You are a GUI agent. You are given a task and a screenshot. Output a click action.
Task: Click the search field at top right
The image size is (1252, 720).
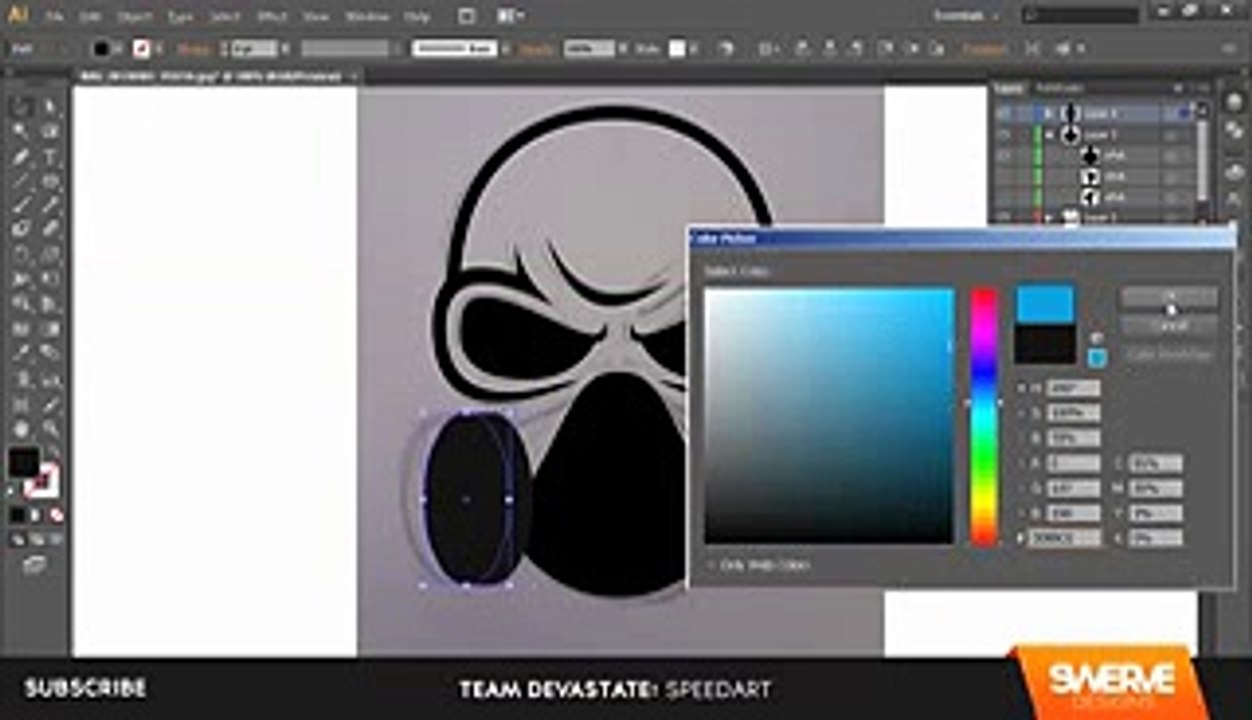point(1081,15)
